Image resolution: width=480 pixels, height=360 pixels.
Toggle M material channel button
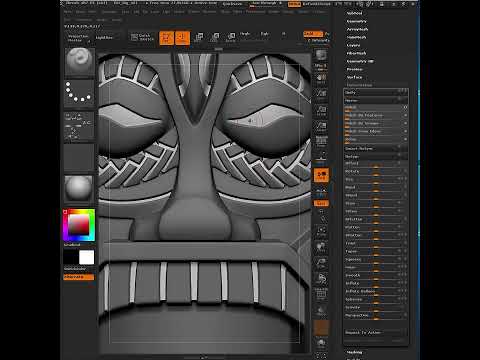pyautogui.click(x=284, y=34)
